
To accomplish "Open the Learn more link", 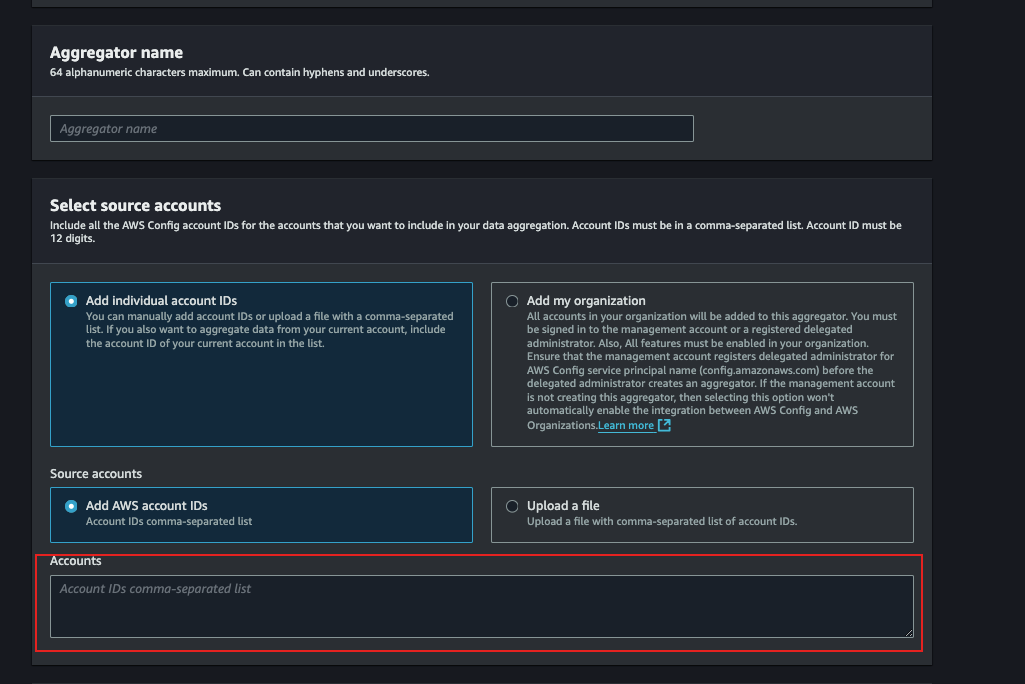I will [x=626, y=426].
